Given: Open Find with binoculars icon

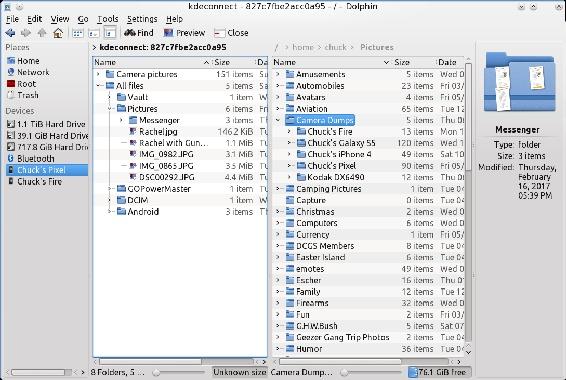Looking at the screenshot, I should click(139, 33).
